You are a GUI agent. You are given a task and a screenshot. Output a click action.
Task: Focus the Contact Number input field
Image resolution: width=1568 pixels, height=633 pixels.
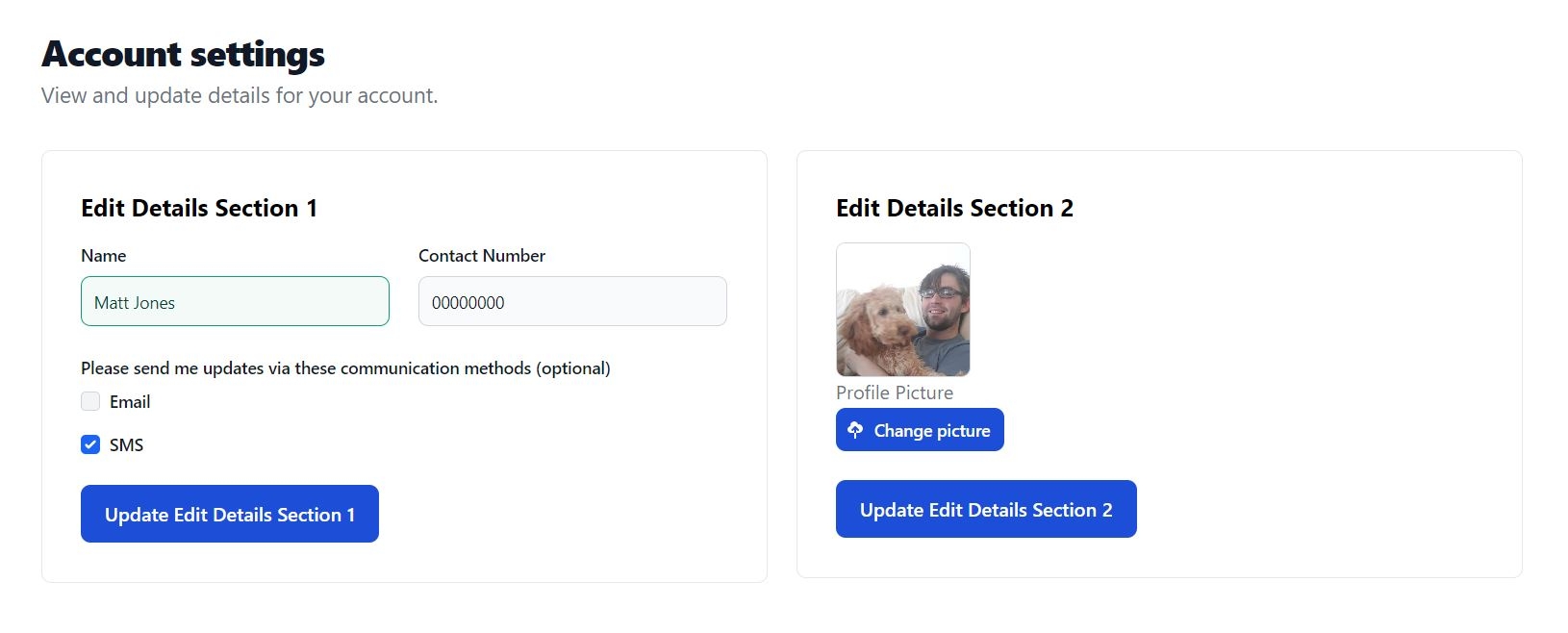coord(572,302)
